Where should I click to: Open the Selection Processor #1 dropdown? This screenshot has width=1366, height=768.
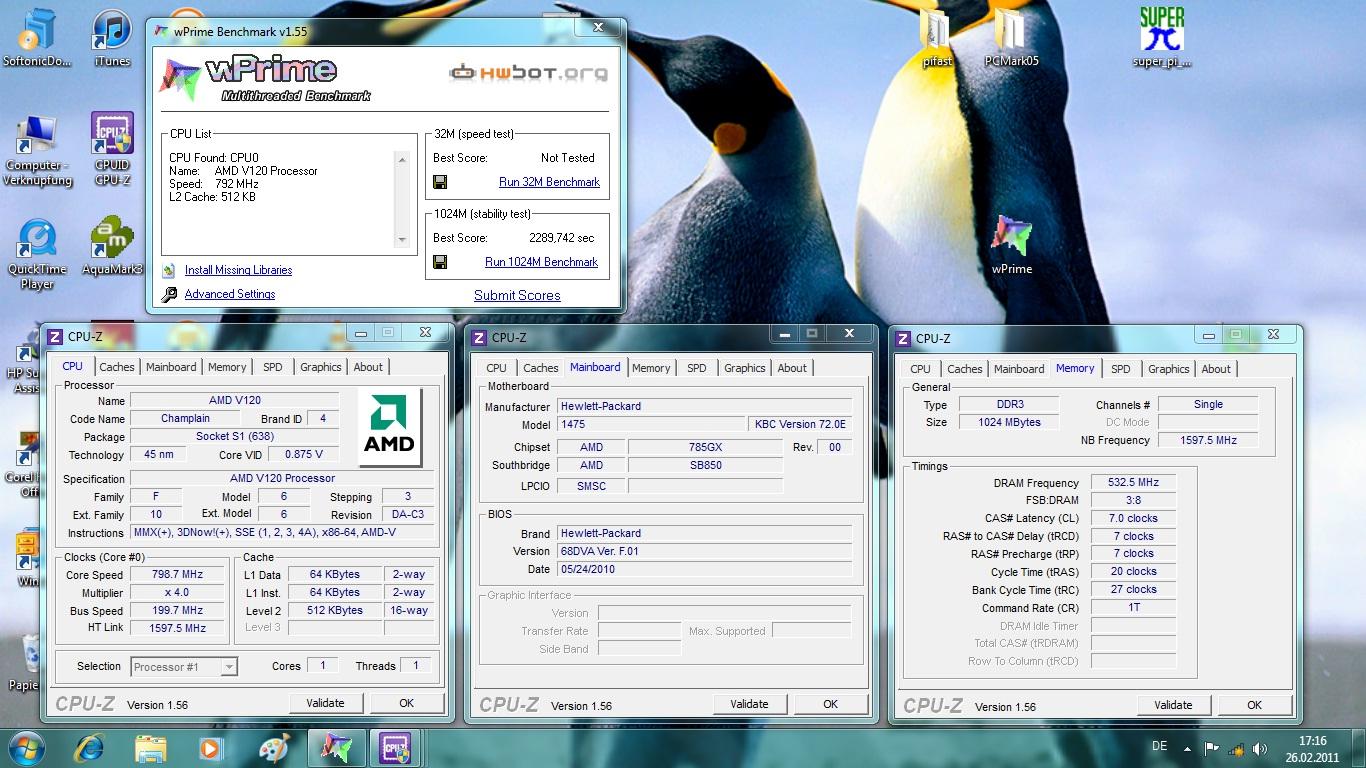click(183, 666)
